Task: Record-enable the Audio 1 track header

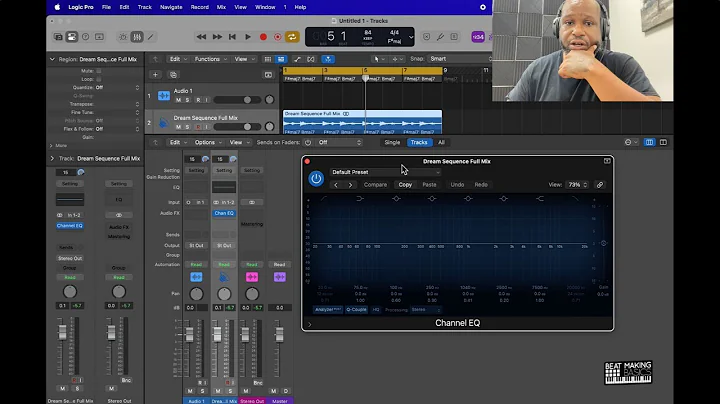Action: pos(198,100)
